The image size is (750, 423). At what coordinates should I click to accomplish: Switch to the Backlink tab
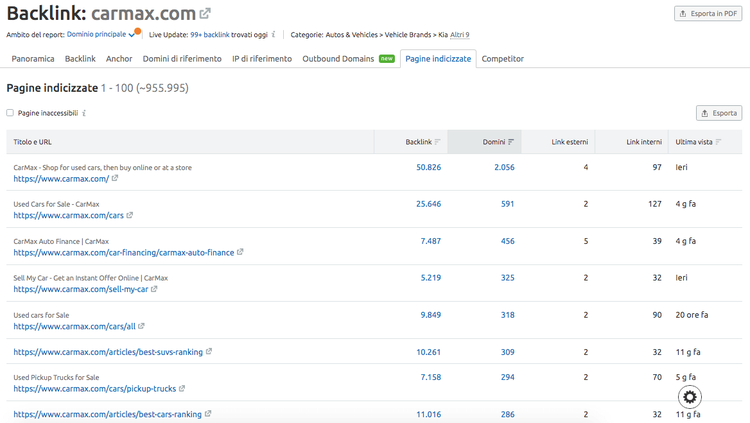(80, 58)
